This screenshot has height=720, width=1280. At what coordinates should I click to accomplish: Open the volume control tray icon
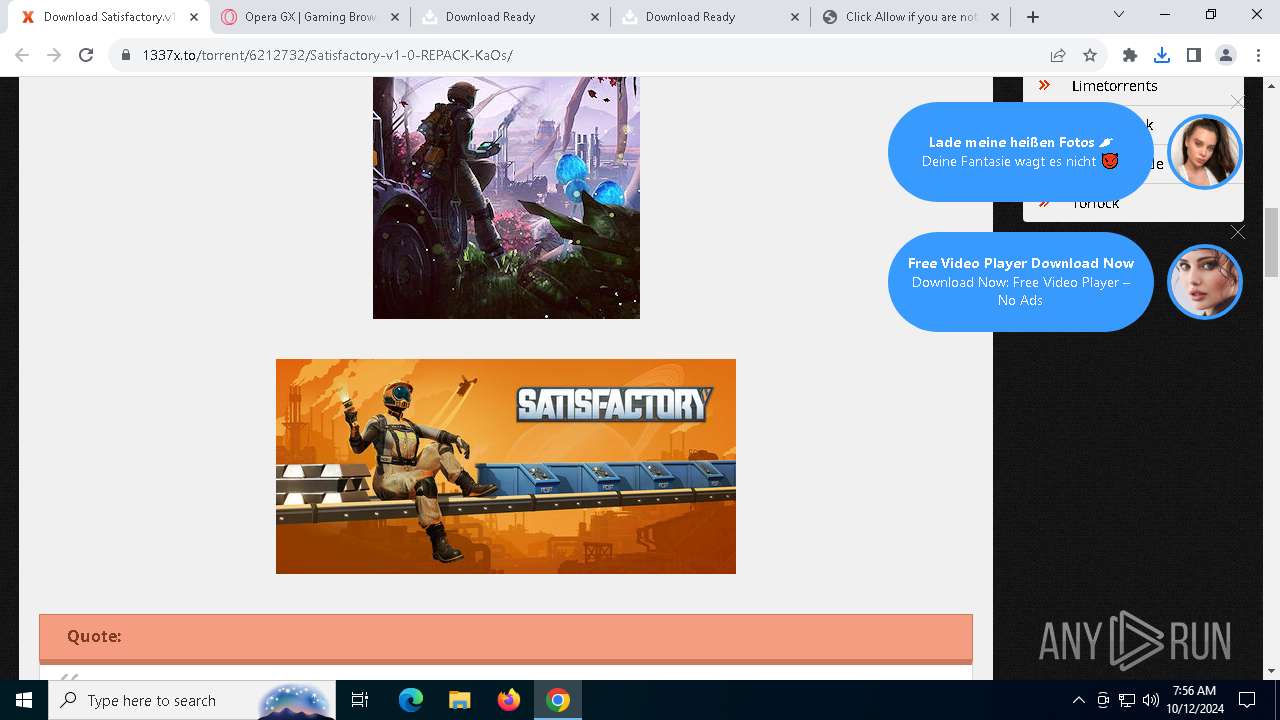(1151, 700)
